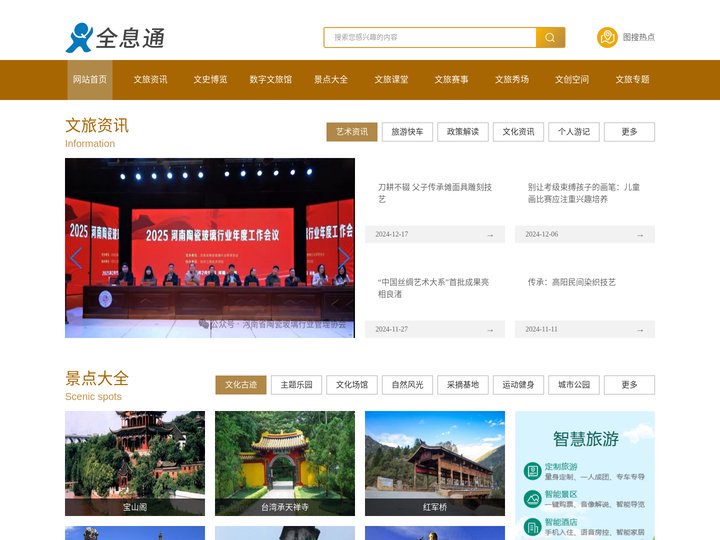Select the 政策解读 tab
Image resolution: width=720 pixels, height=540 pixels.
[463, 132]
